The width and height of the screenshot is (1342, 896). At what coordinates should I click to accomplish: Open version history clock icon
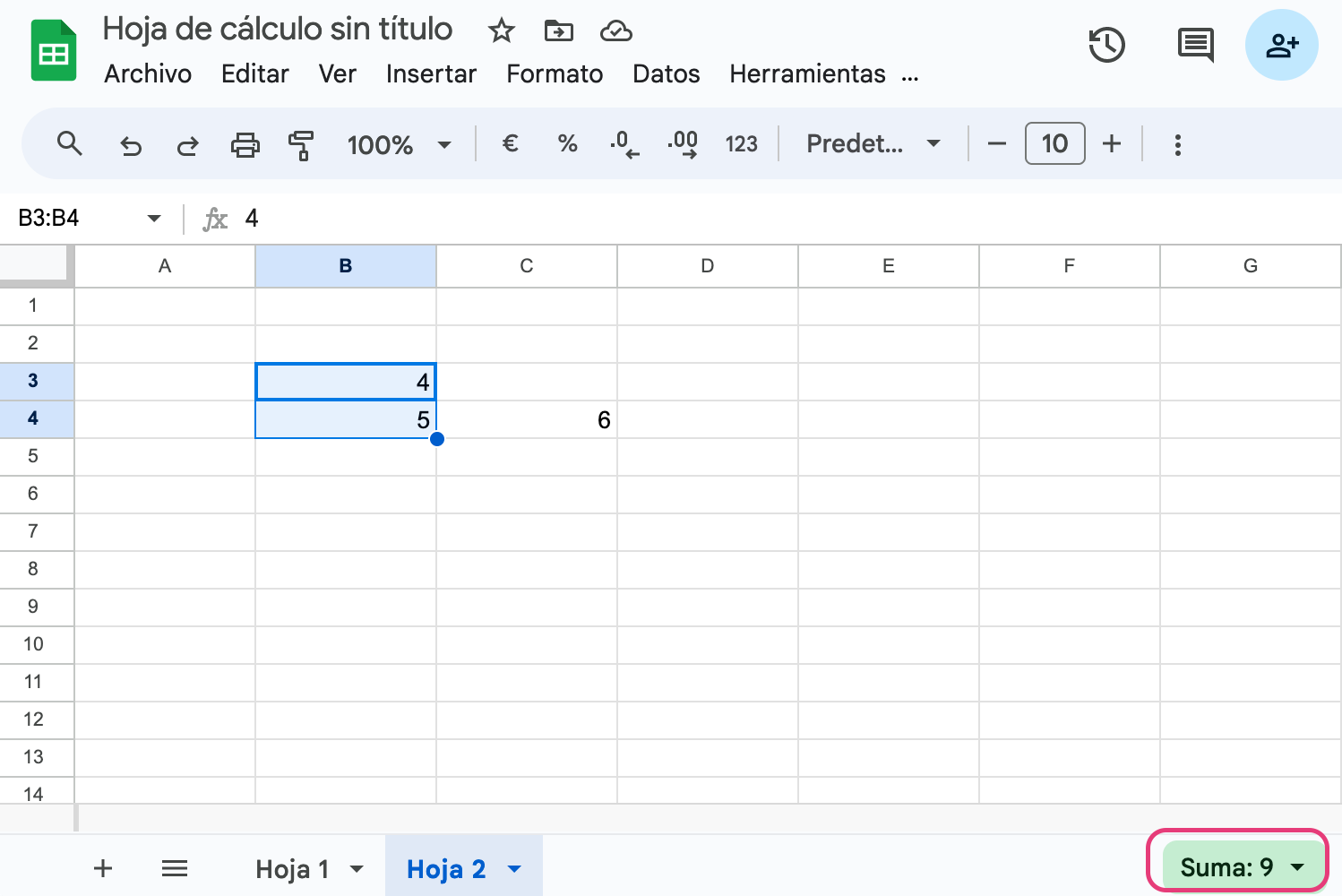pos(1106,45)
